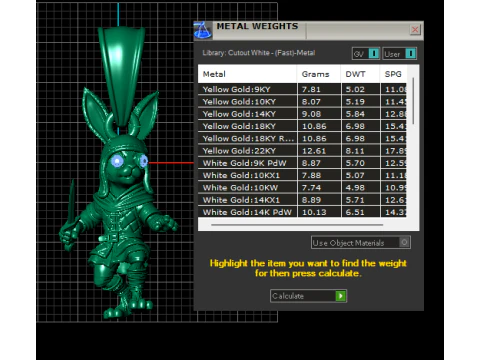Click the metal list vertical scrollbar
The image size is (480, 360).
413,101
